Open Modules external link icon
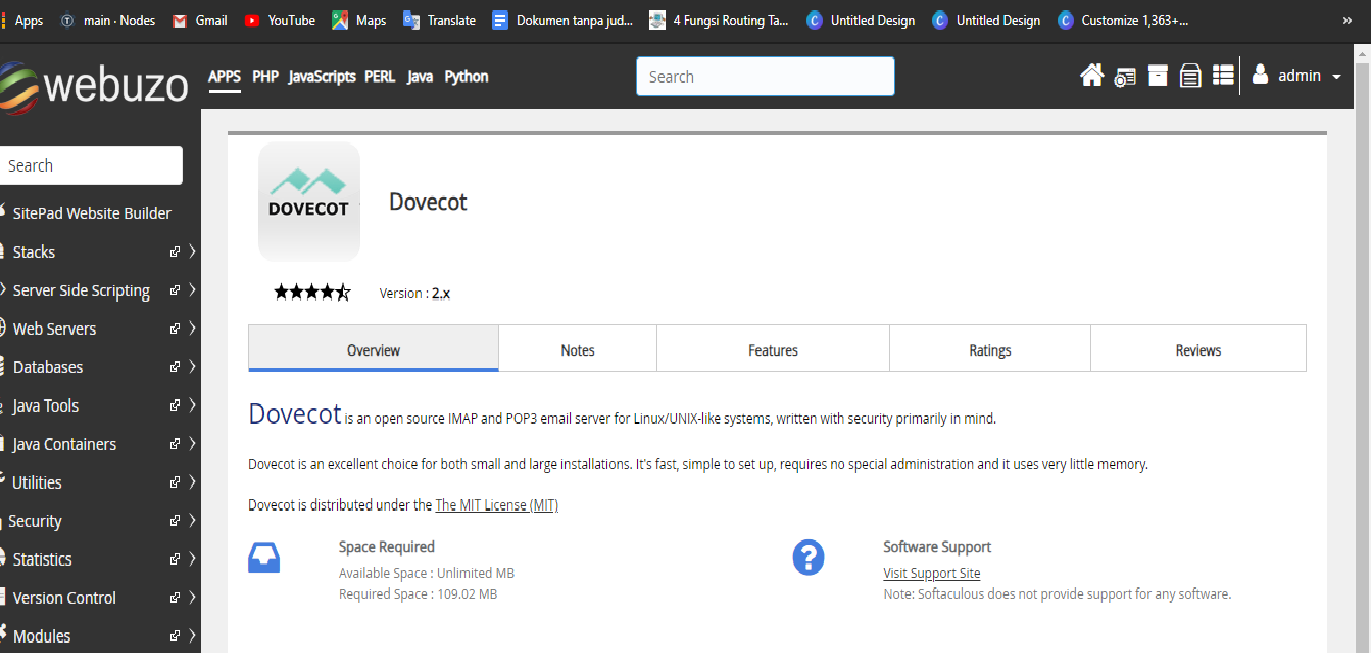This screenshot has width=1371, height=653. click(175, 636)
